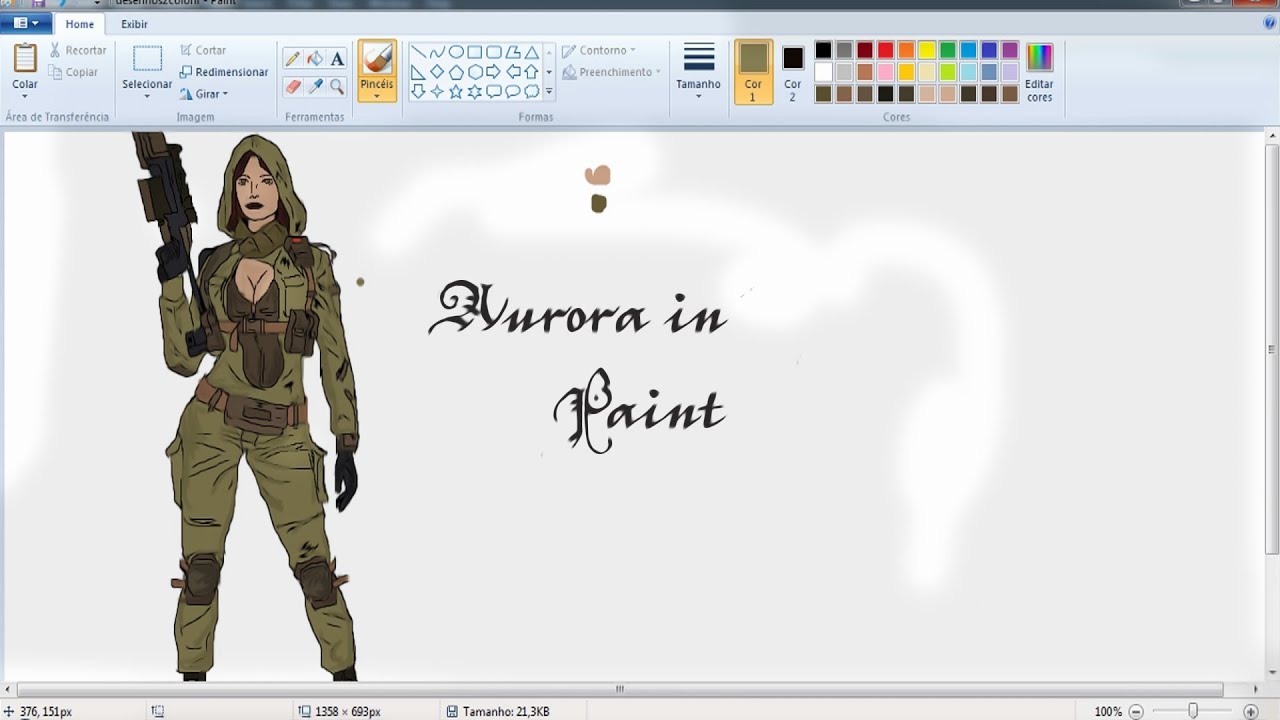Click the Recortar scissors button
This screenshot has width=1280, height=720.
(78, 50)
